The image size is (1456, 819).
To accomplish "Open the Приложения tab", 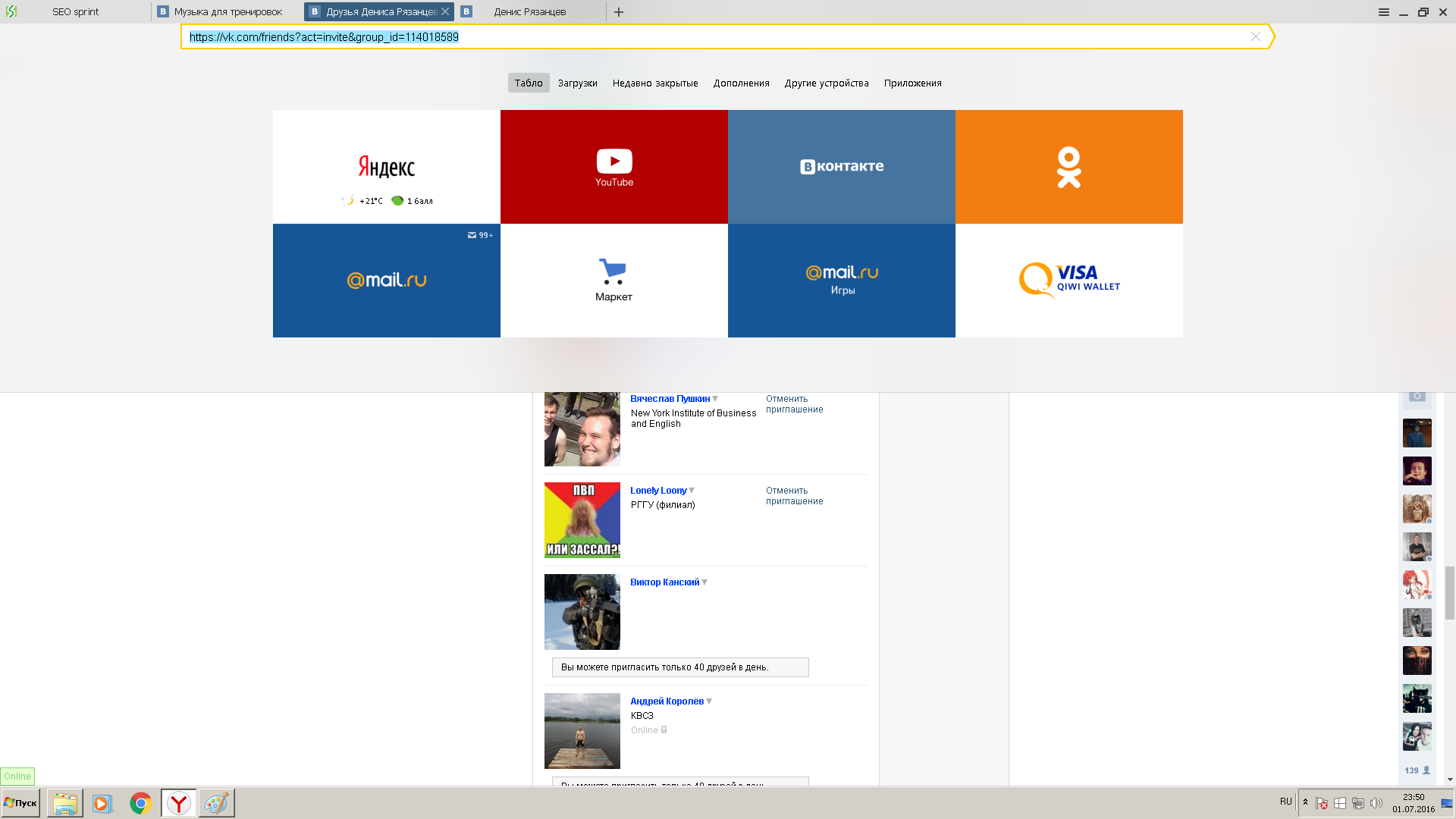I will [913, 83].
